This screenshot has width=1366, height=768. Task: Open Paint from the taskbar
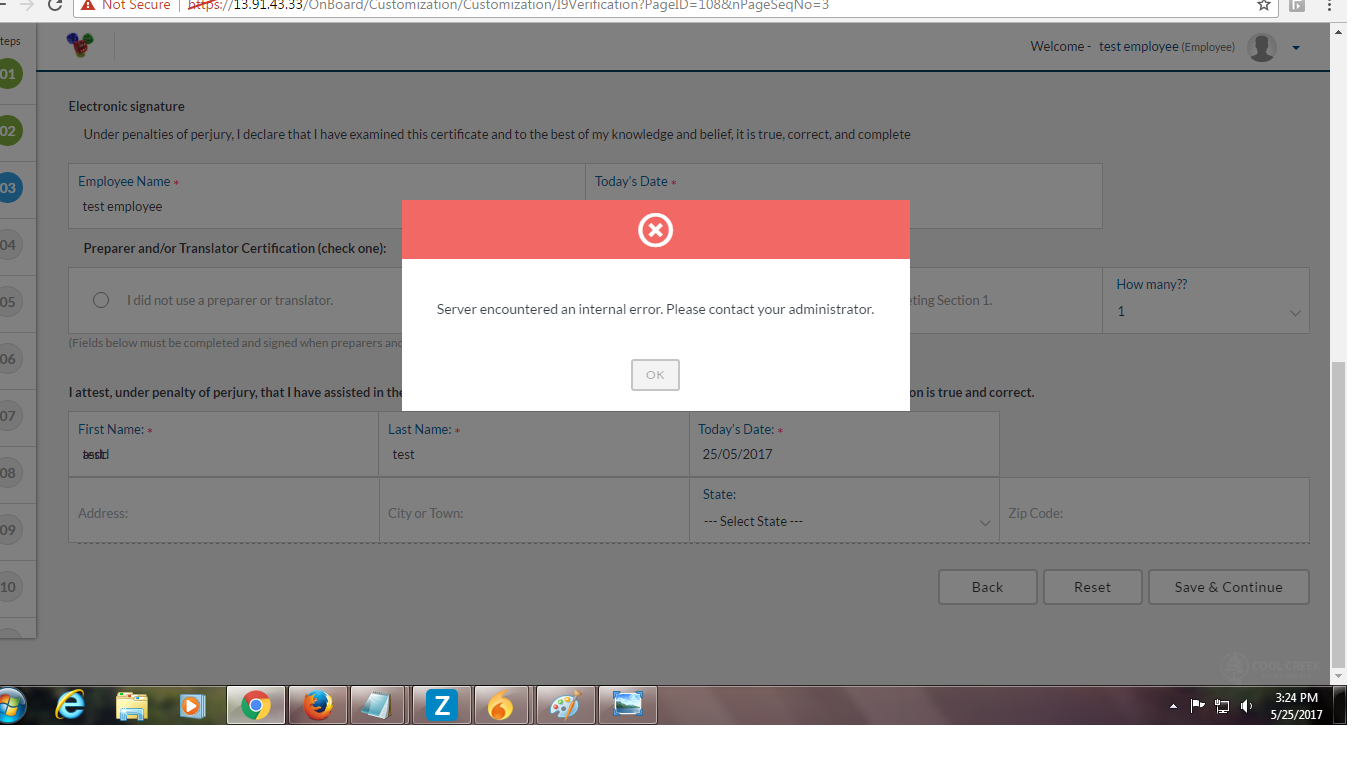565,705
